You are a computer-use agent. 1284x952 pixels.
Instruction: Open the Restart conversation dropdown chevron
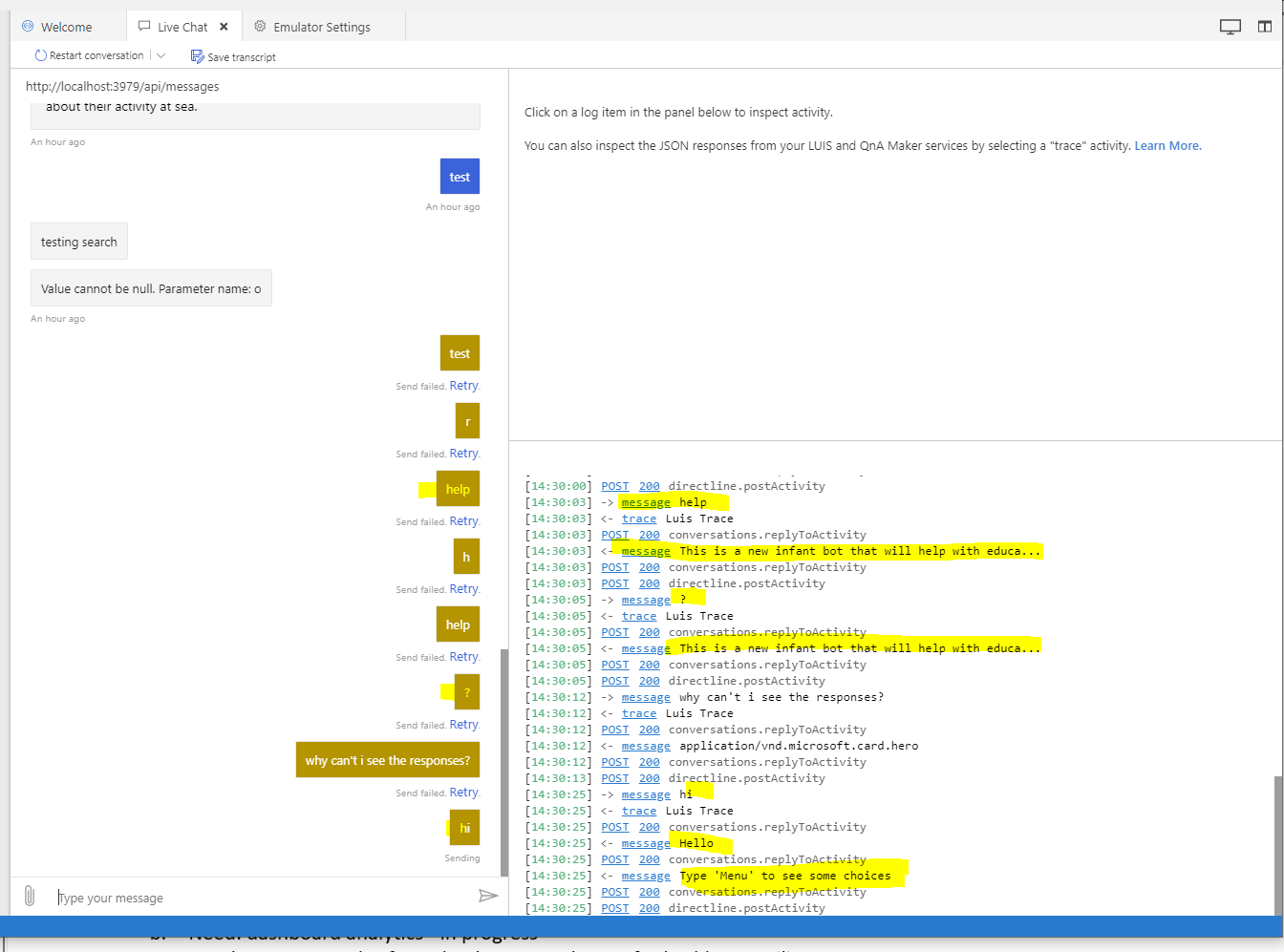pyautogui.click(x=160, y=55)
